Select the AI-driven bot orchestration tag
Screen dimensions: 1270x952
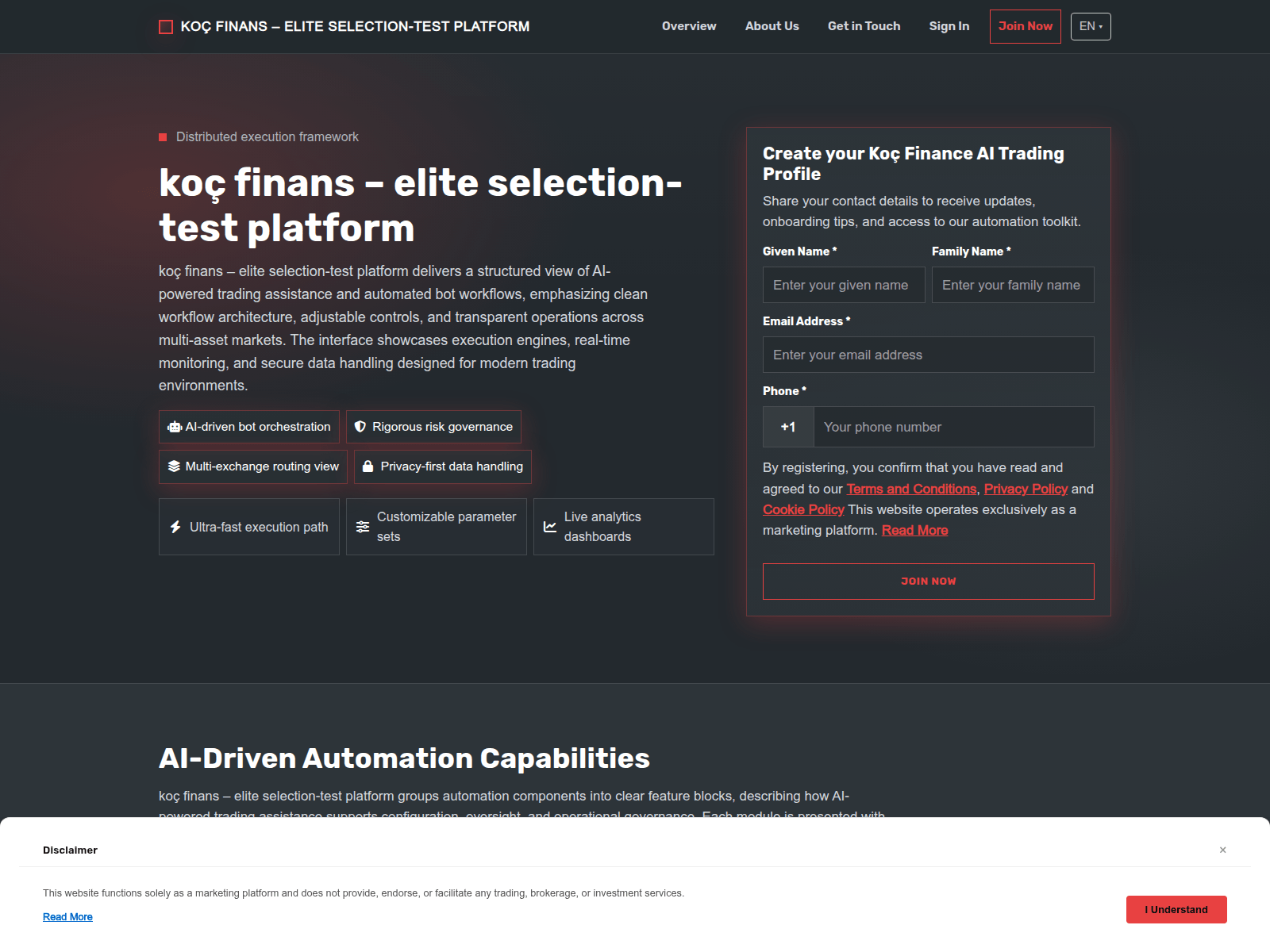pos(249,427)
